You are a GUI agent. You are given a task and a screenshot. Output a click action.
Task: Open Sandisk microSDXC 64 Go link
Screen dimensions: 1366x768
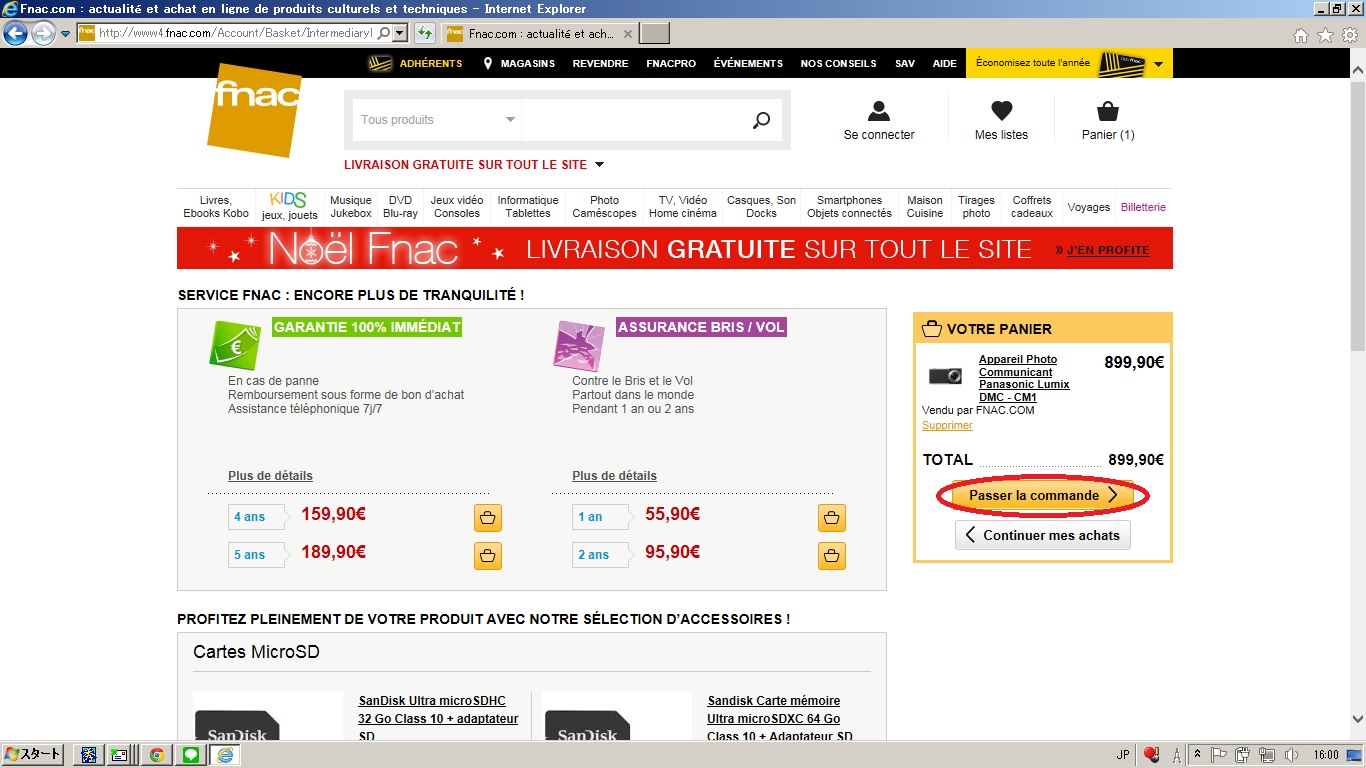[x=780, y=719]
